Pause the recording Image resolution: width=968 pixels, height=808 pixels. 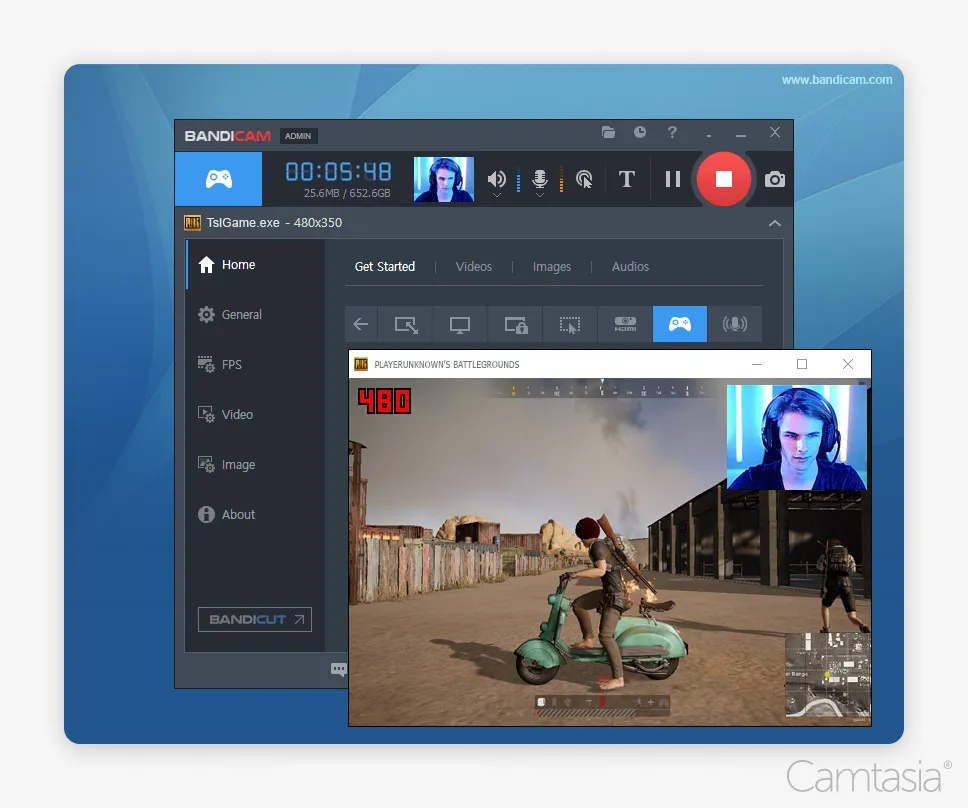[x=672, y=179]
